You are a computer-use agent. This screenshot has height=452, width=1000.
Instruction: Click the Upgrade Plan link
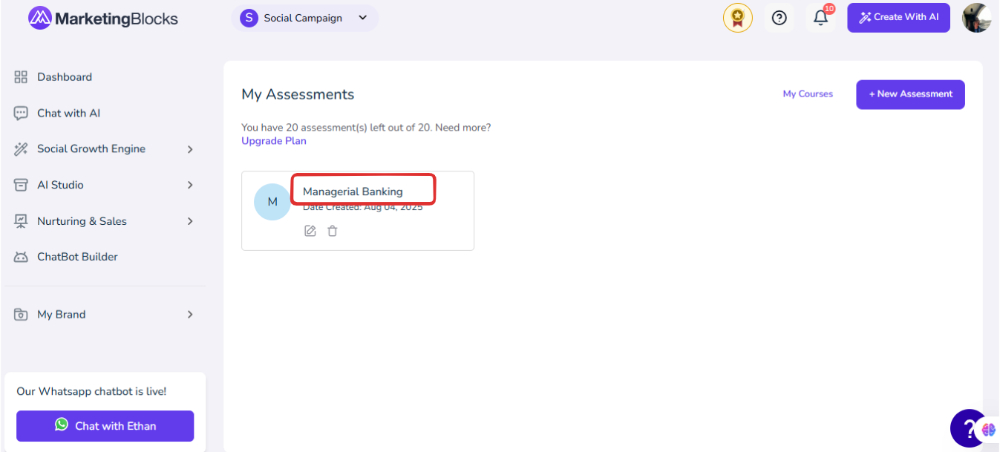point(274,141)
